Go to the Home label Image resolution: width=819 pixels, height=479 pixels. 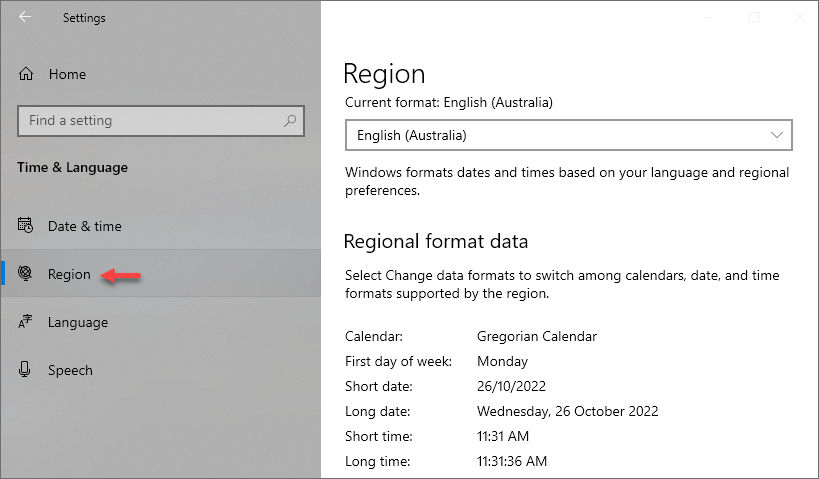pyautogui.click(x=67, y=74)
